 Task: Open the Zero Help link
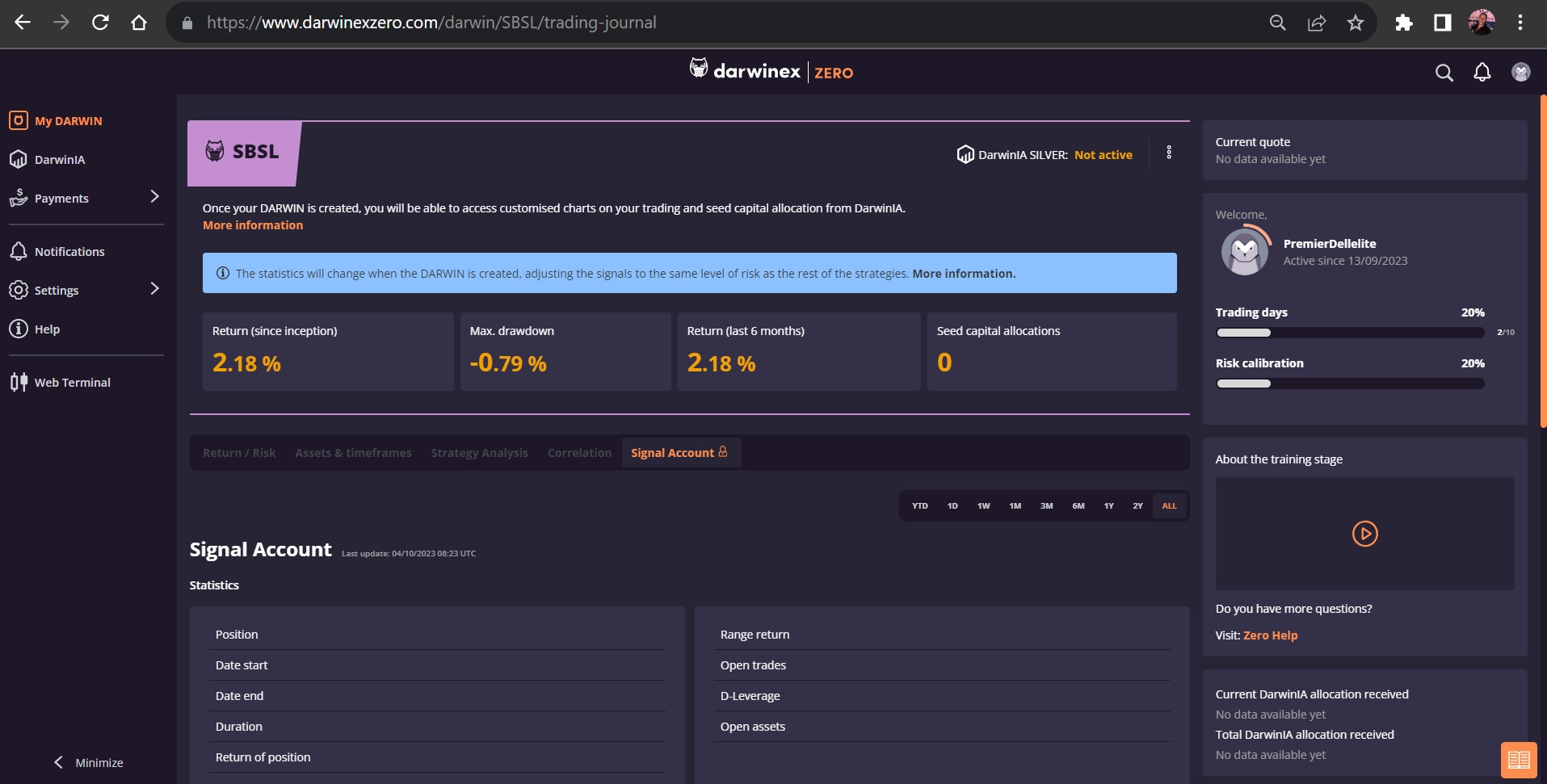click(1270, 635)
